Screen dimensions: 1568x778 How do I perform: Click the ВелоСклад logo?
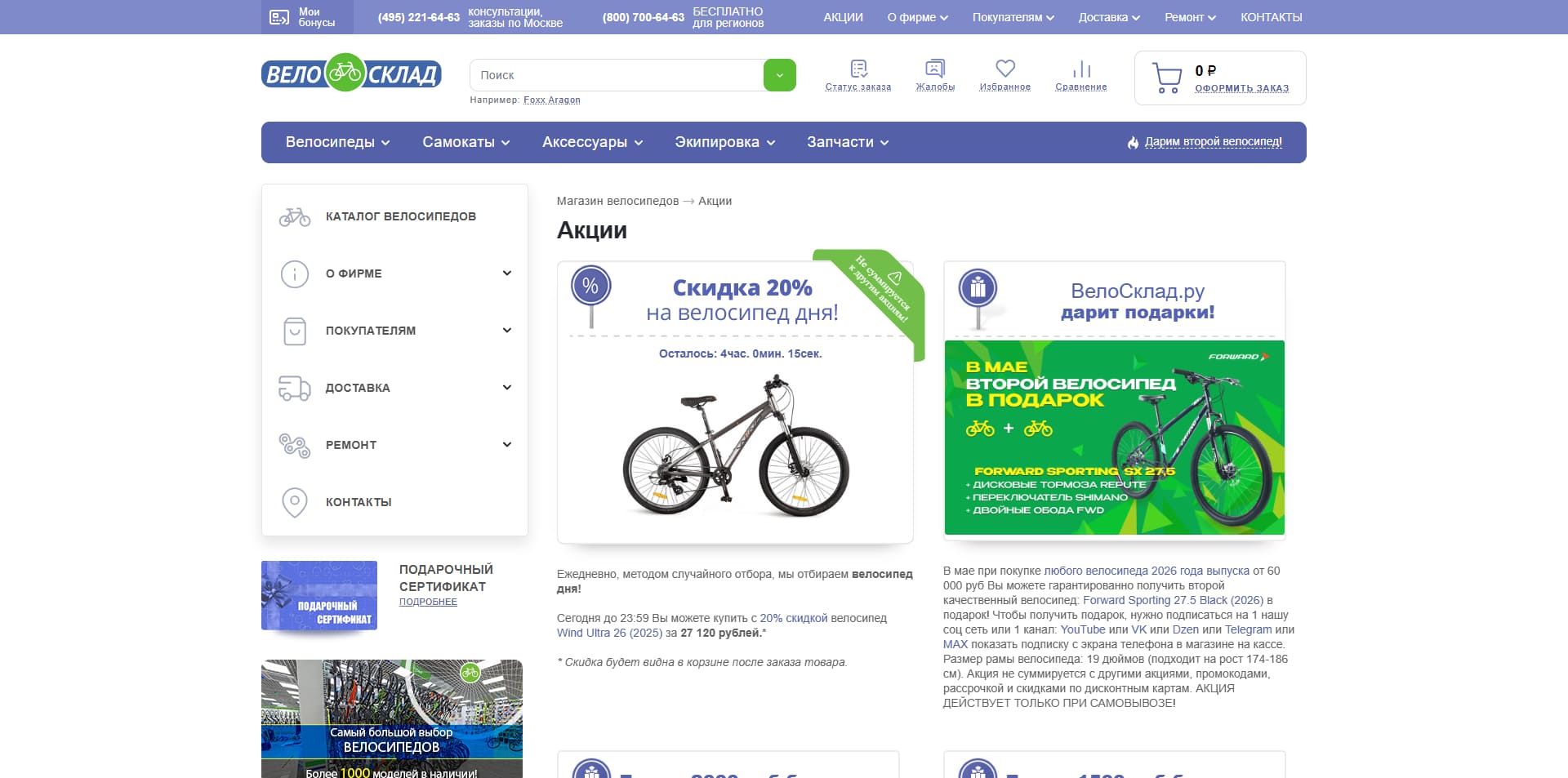pyautogui.click(x=351, y=73)
